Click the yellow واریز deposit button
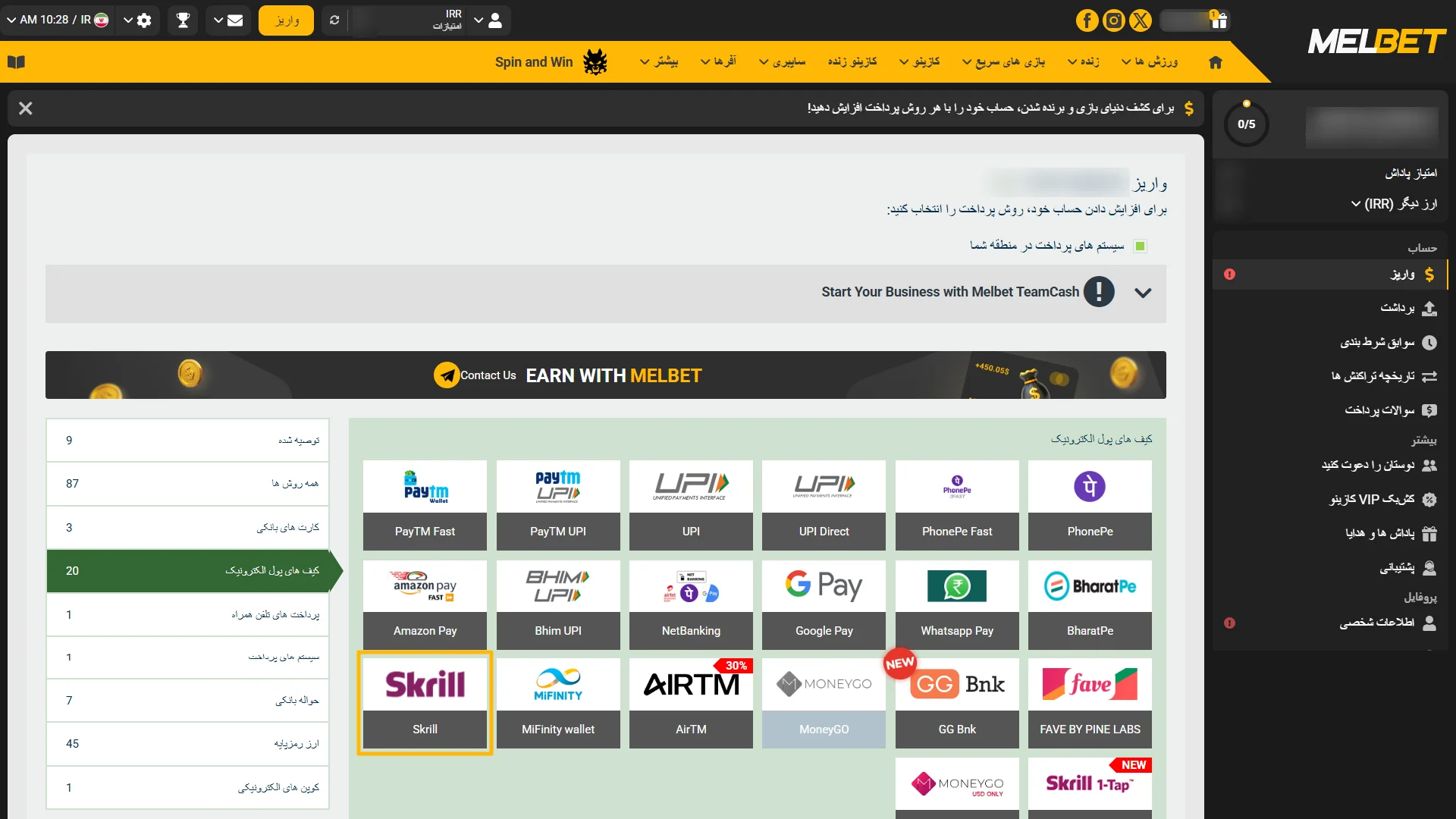 [x=287, y=20]
